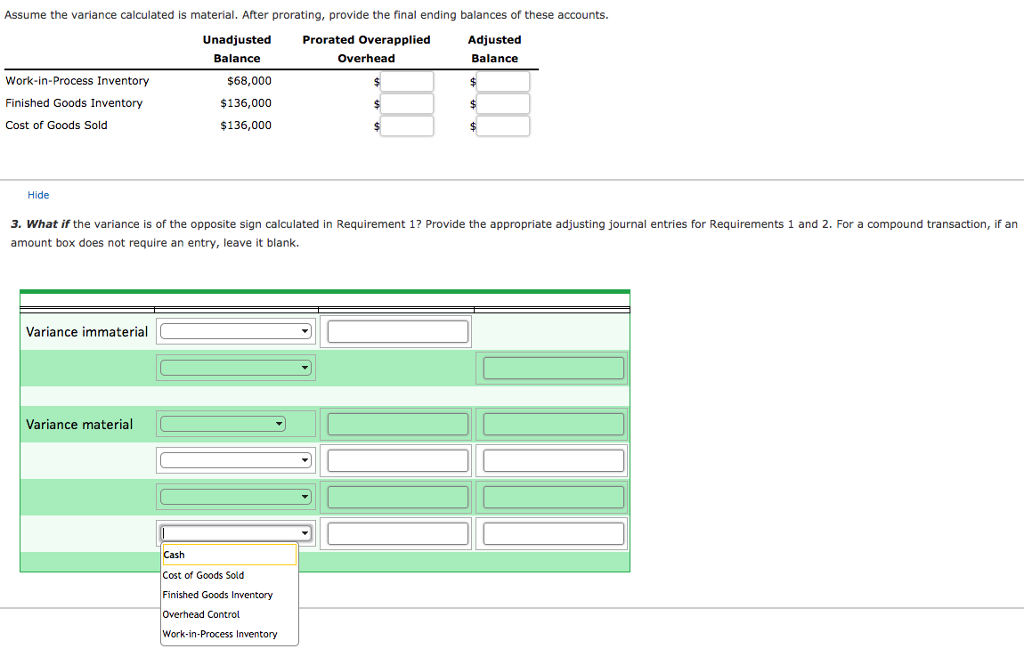The height and width of the screenshot is (657, 1024).
Task: Click the $68,000 unadjusted balance value
Action: pyautogui.click(x=249, y=81)
